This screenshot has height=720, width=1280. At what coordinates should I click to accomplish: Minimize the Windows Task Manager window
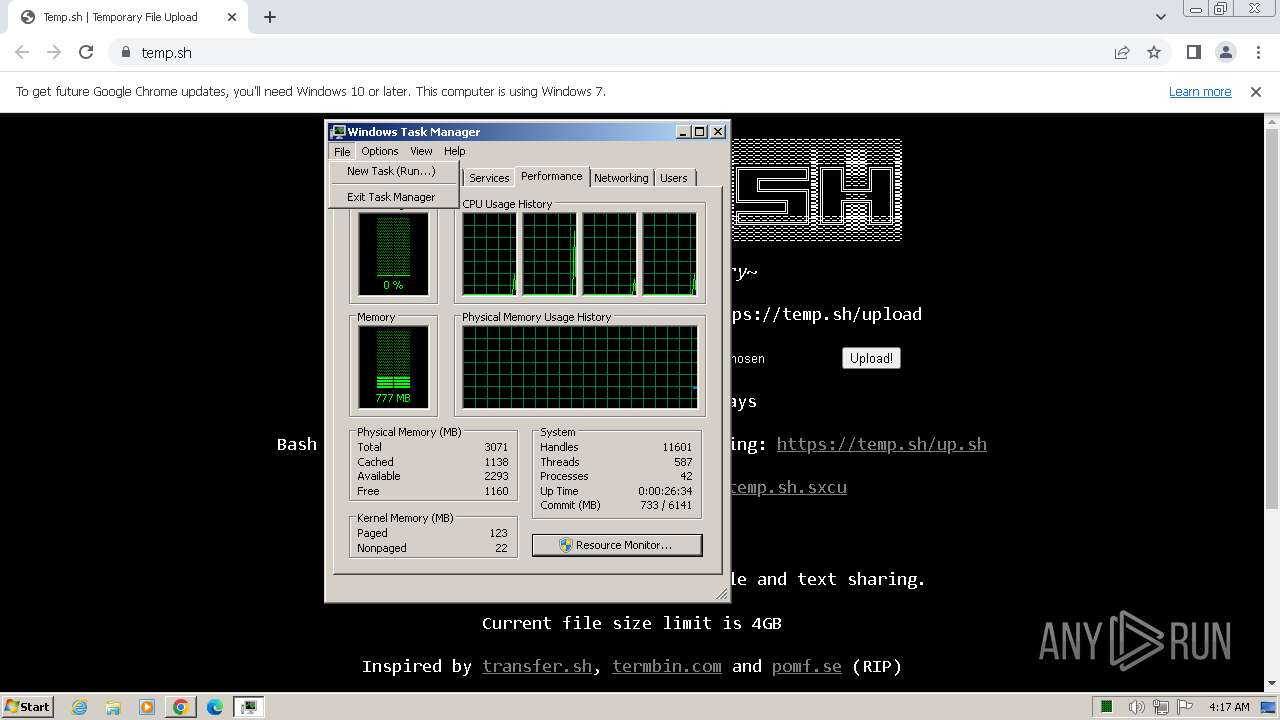(x=683, y=132)
